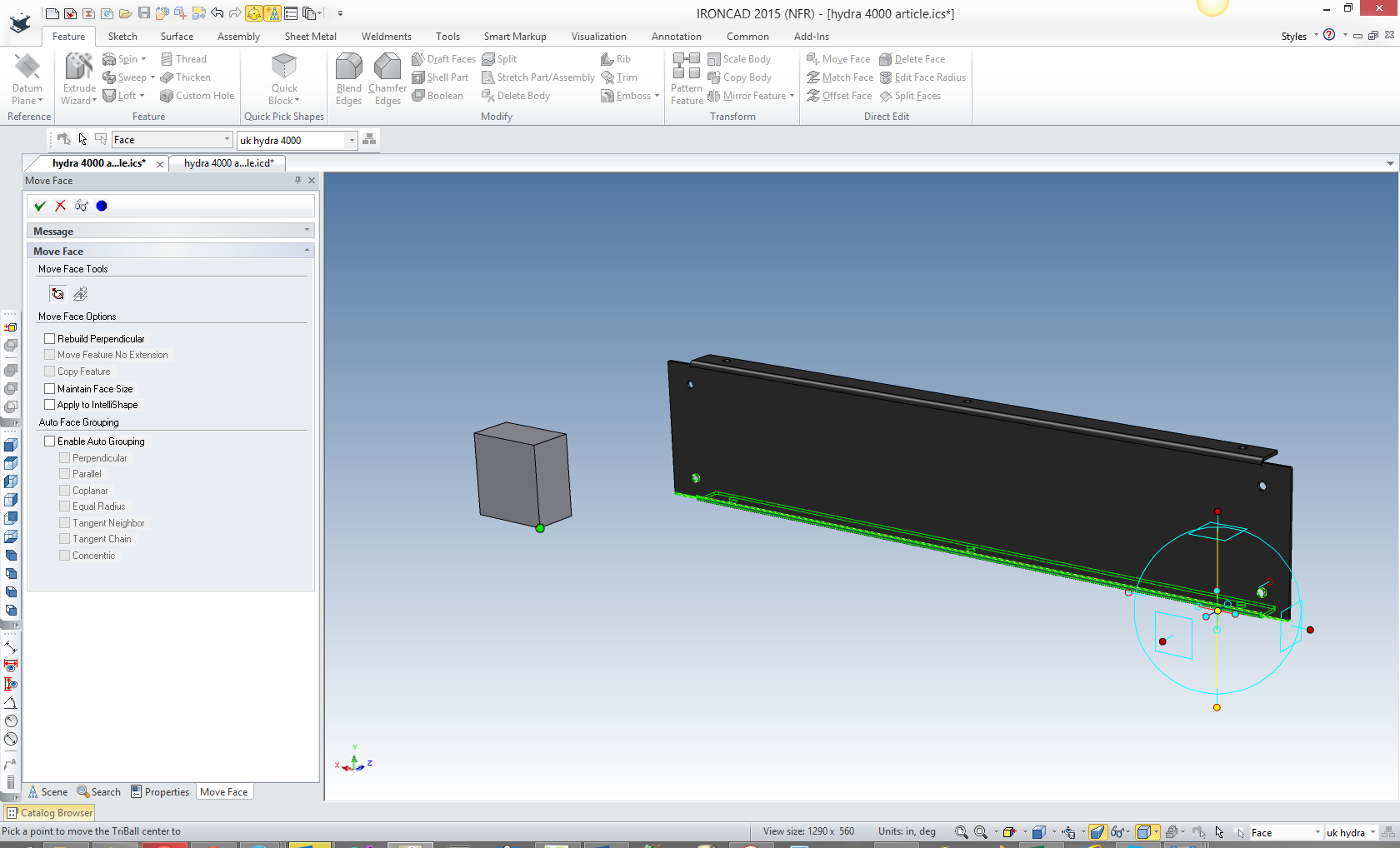Screen dimensions: 1400x848
Task: Open the Face selection filter dropdown
Action: point(227,140)
